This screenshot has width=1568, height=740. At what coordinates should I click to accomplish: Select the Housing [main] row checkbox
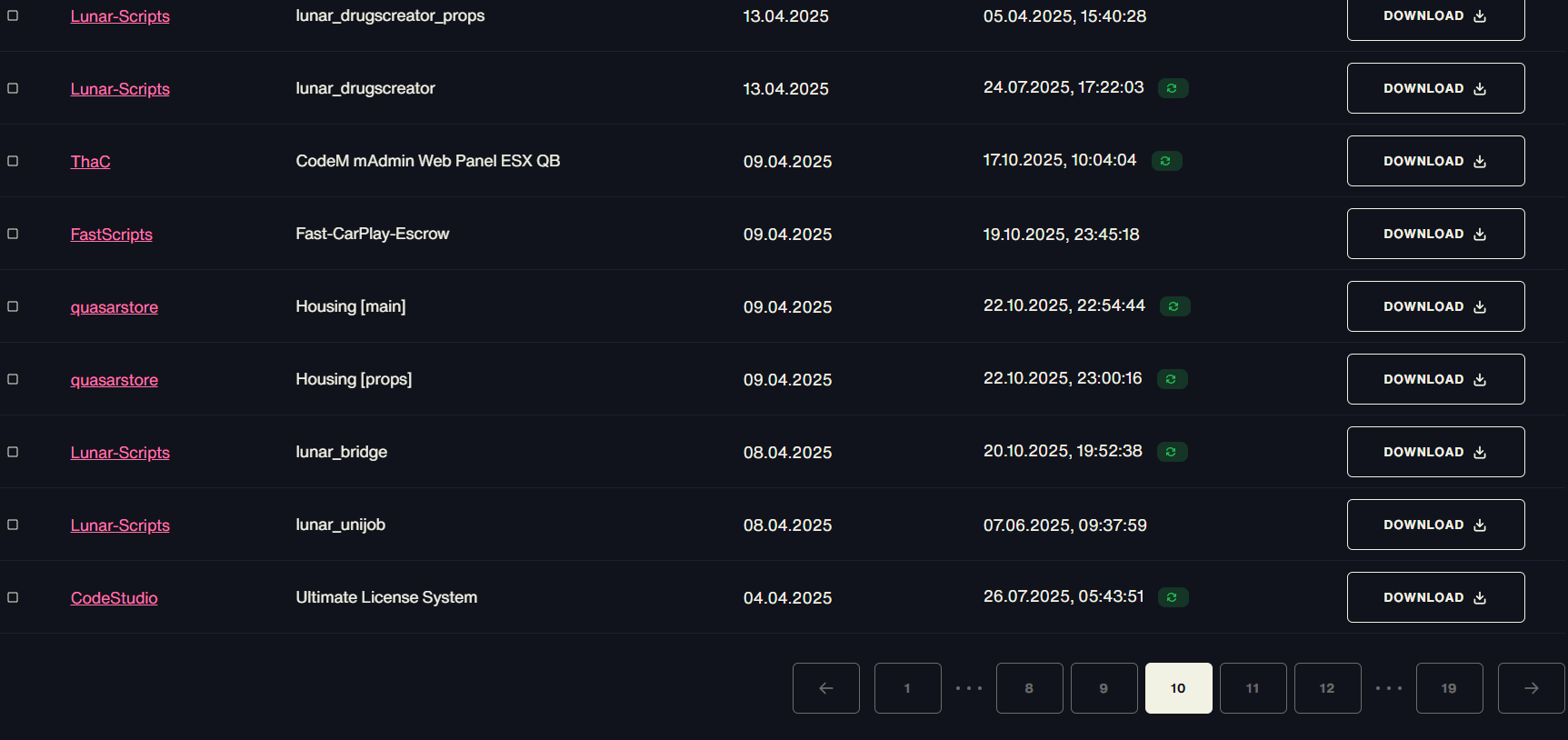pyautogui.click(x=13, y=306)
